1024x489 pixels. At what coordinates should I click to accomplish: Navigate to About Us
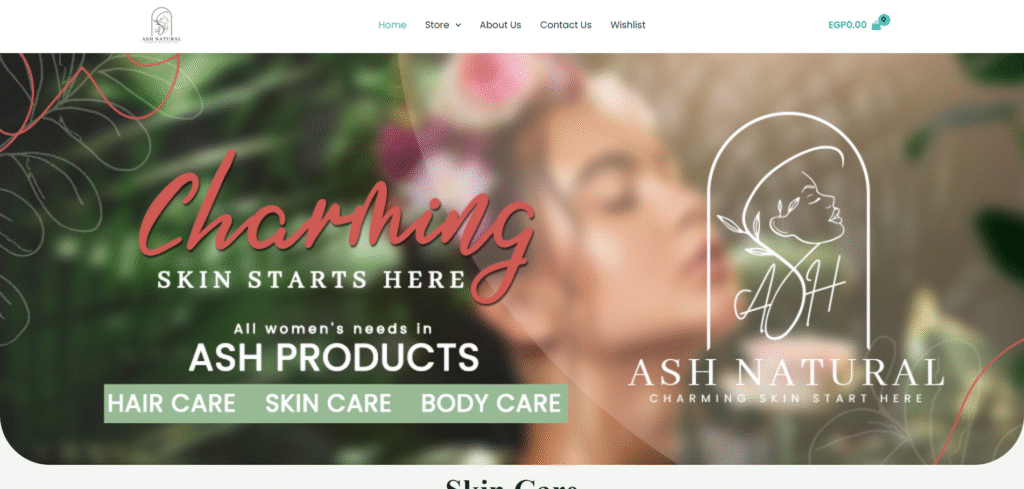[x=500, y=25]
